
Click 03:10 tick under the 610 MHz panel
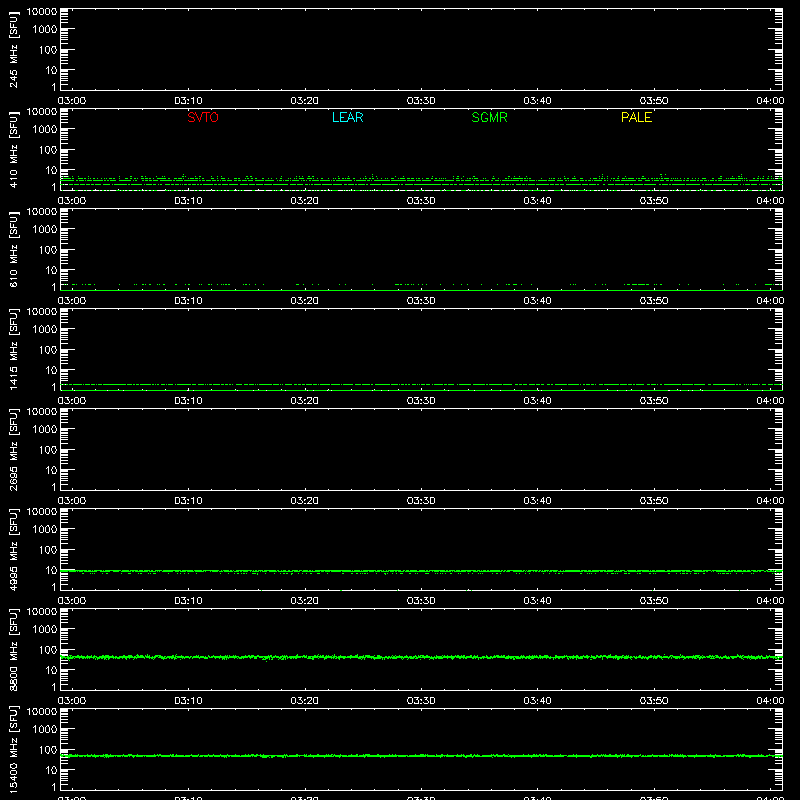[x=188, y=301]
